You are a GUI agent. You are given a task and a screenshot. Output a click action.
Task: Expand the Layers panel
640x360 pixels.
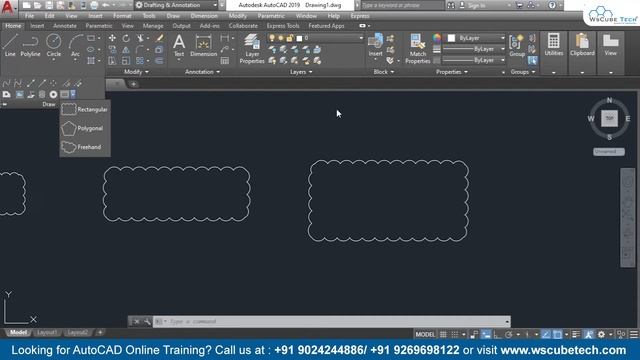click(301, 72)
